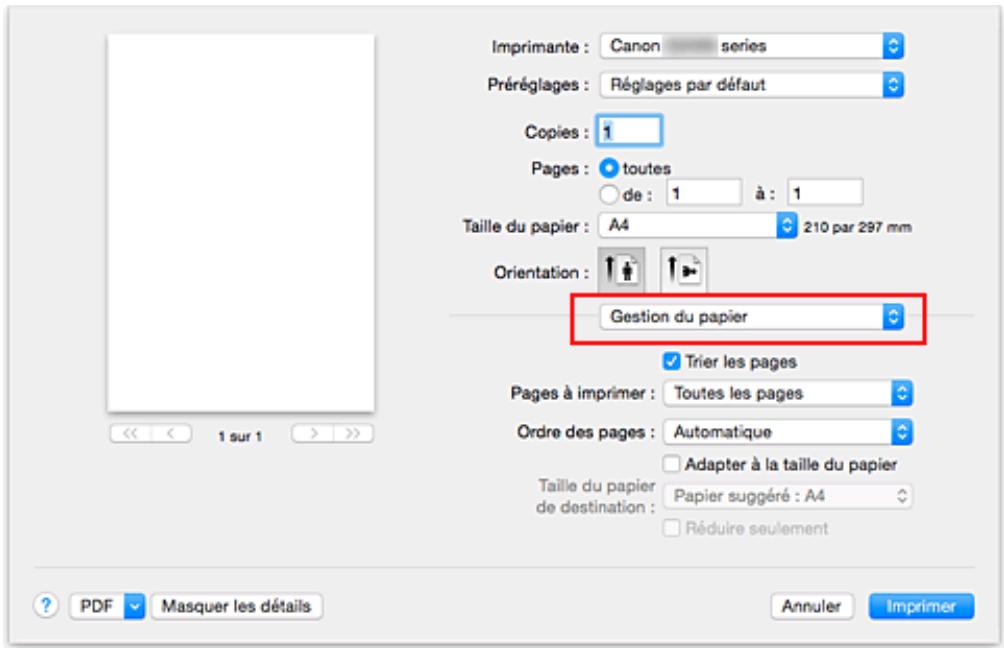
Task: Click 'Masquer les détails' button
Action: point(236,606)
